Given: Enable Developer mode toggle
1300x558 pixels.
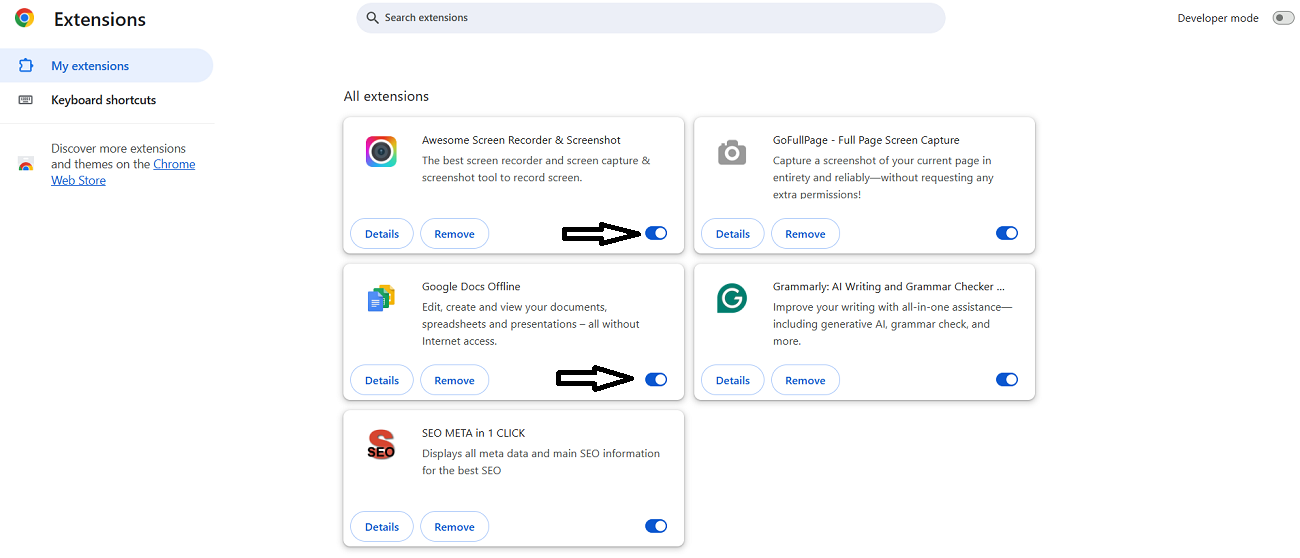Looking at the screenshot, I should pos(1283,18).
